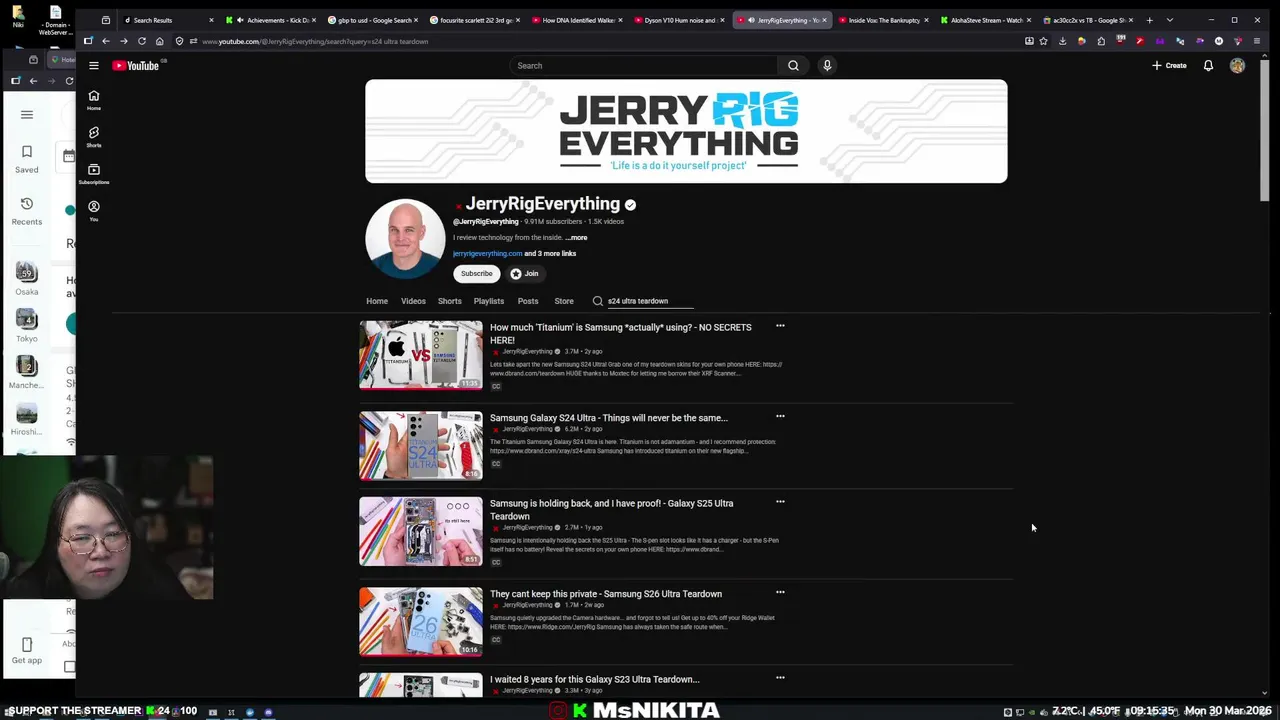Subscribe to JerryRigEverything
The height and width of the screenshot is (720, 1280).
click(477, 273)
